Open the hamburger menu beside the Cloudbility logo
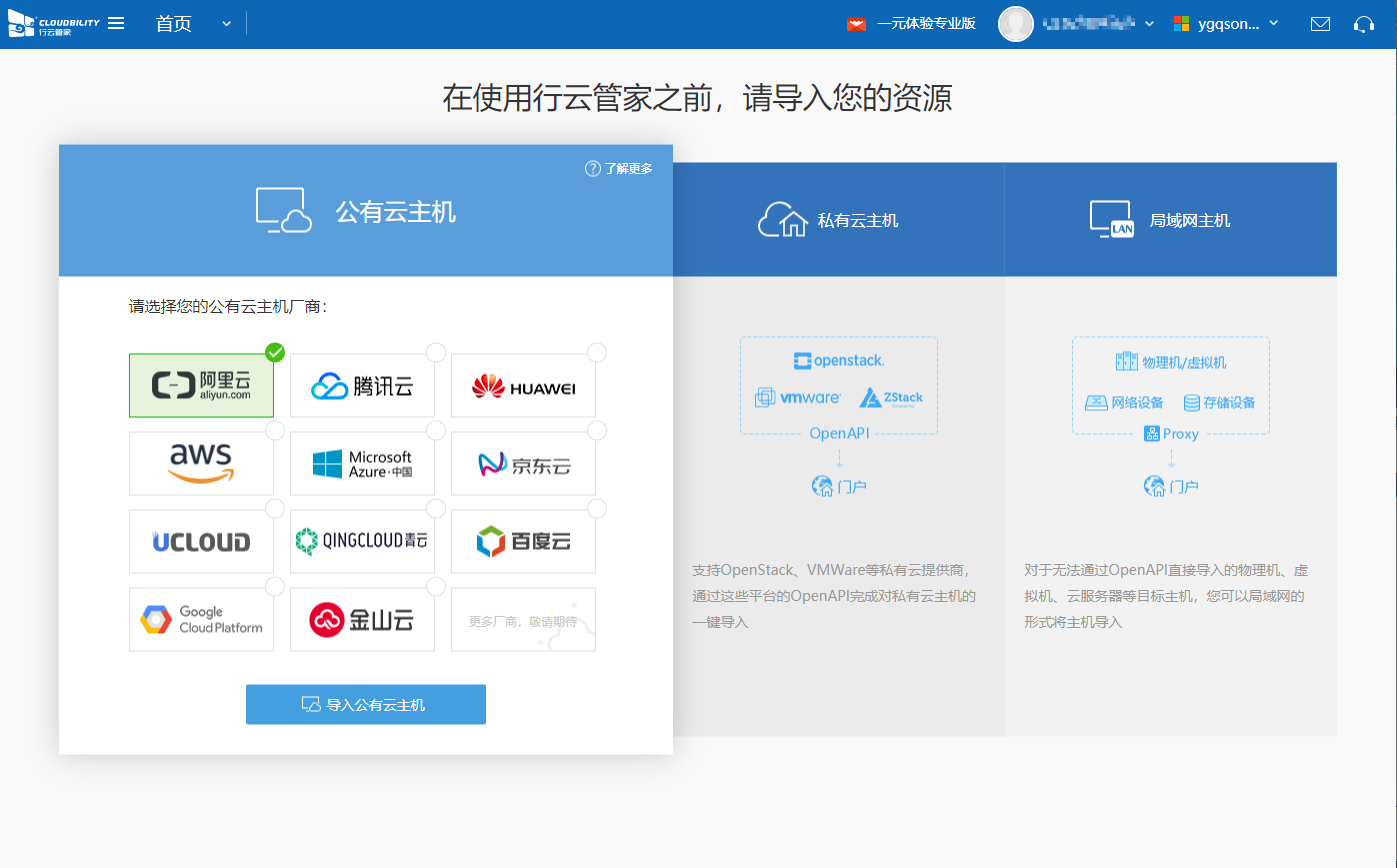 point(116,23)
